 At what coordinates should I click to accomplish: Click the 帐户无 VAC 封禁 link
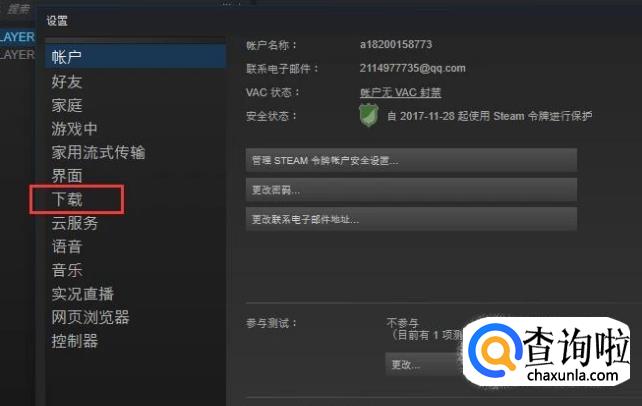coord(400,92)
